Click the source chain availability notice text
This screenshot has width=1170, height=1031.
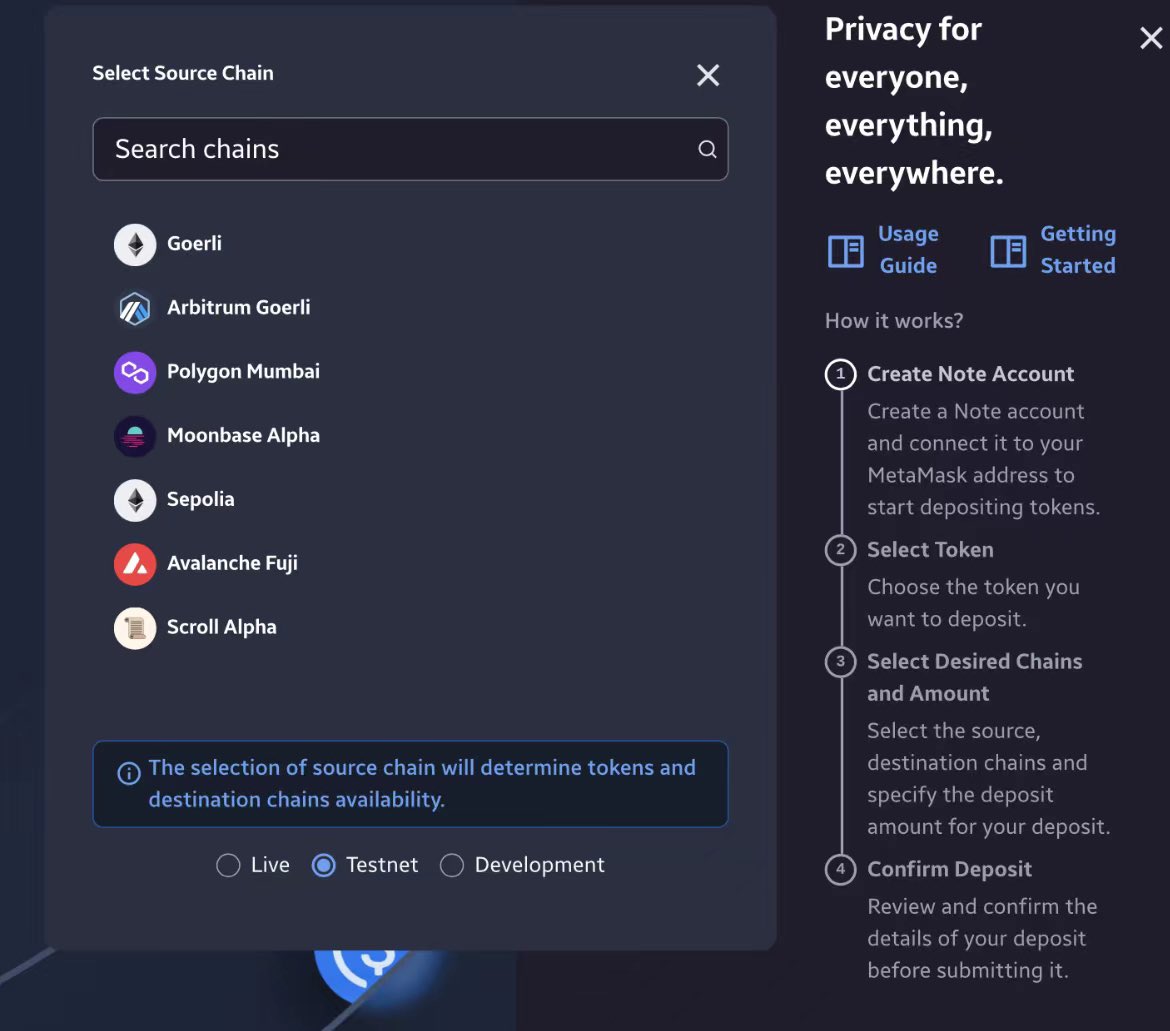click(422, 783)
